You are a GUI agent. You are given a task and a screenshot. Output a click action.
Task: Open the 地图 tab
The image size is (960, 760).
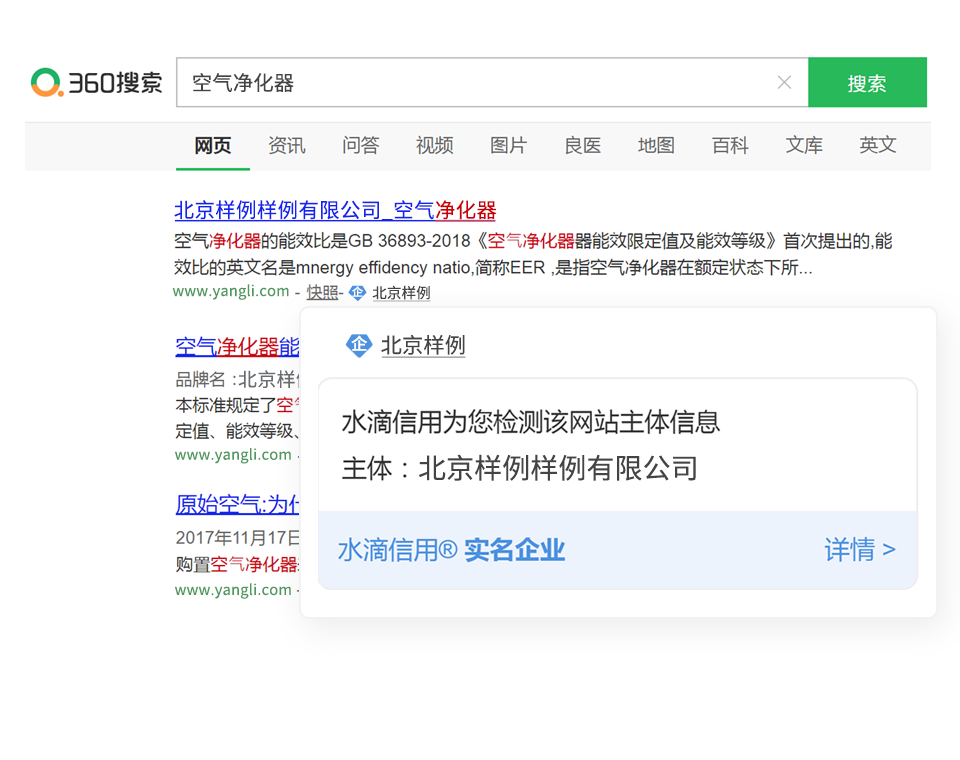coord(657,146)
